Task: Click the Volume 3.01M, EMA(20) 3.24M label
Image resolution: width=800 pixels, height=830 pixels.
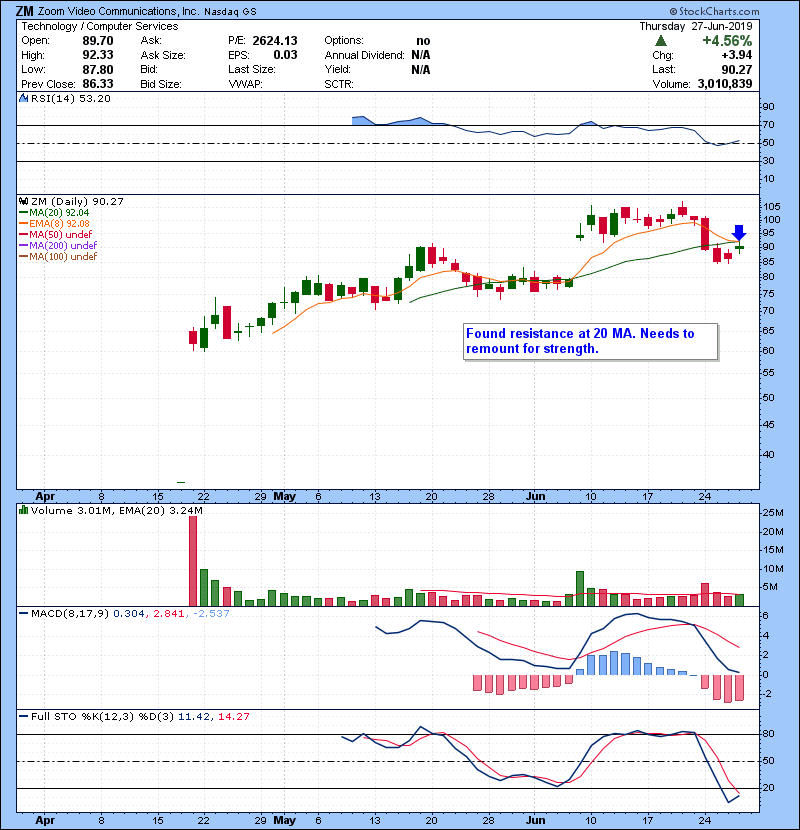Action: 117,511
